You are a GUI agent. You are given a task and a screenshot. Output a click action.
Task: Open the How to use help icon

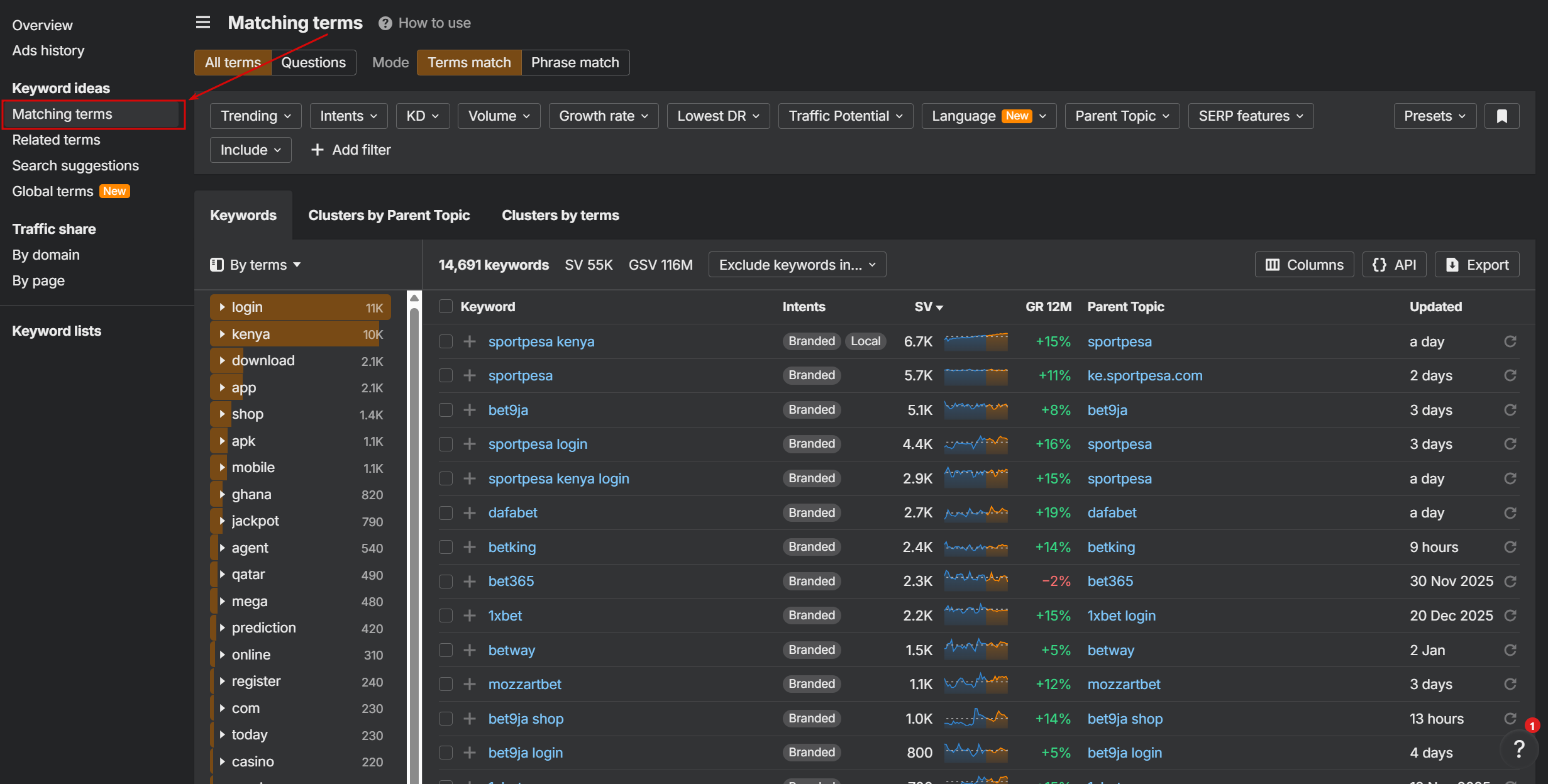click(x=385, y=23)
